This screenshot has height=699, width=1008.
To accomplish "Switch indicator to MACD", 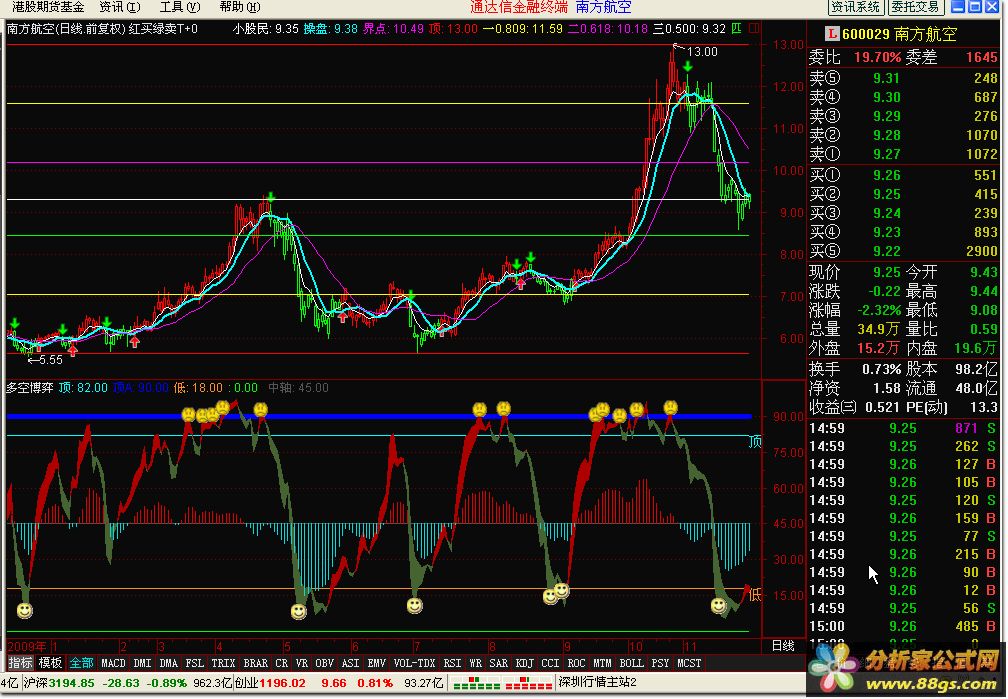I will point(113,663).
